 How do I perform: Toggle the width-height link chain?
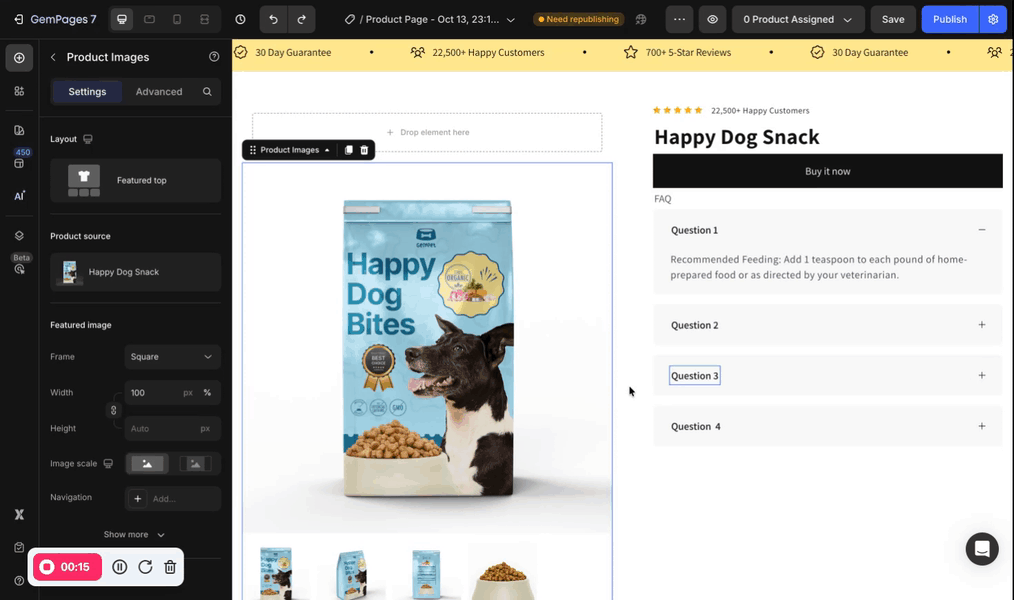pos(113,410)
